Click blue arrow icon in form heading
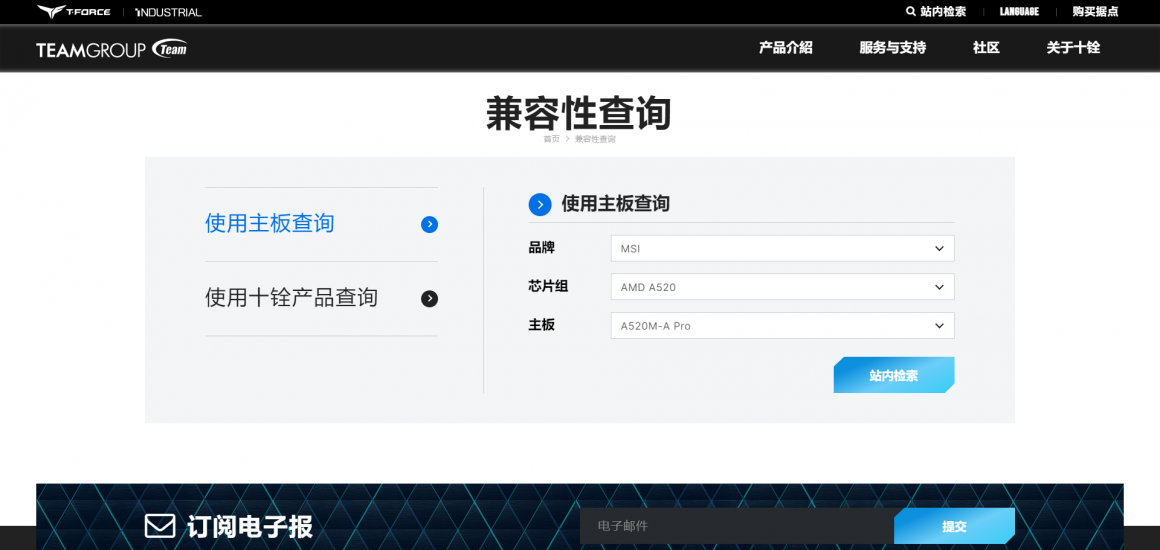1160x550 pixels. click(x=540, y=204)
